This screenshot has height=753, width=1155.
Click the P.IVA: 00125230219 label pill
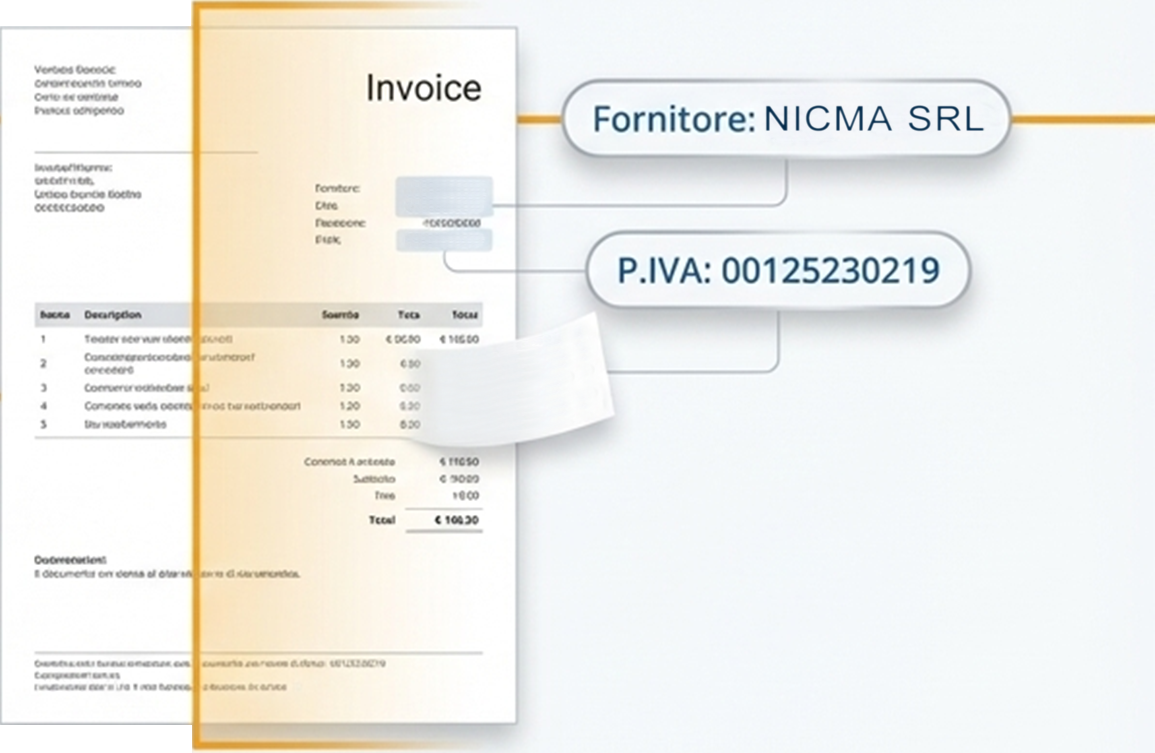pos(778,270)
